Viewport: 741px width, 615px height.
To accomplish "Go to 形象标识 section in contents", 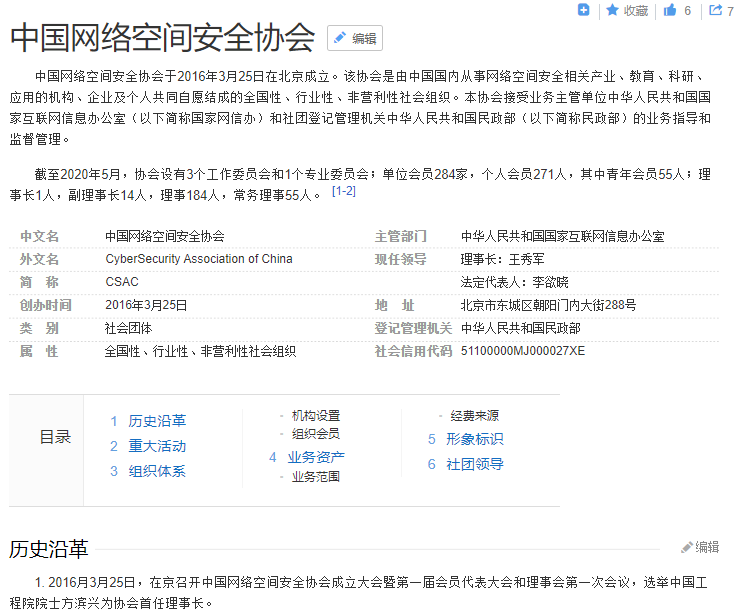I will (x=474, y=439).
